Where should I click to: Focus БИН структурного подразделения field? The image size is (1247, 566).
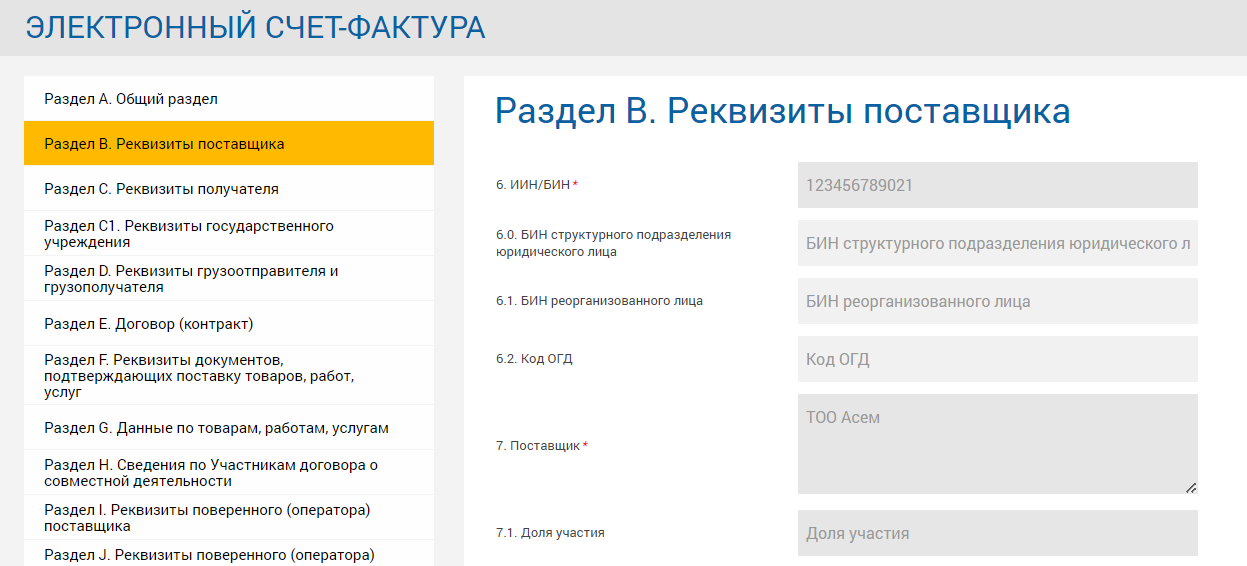coord(997,243)
